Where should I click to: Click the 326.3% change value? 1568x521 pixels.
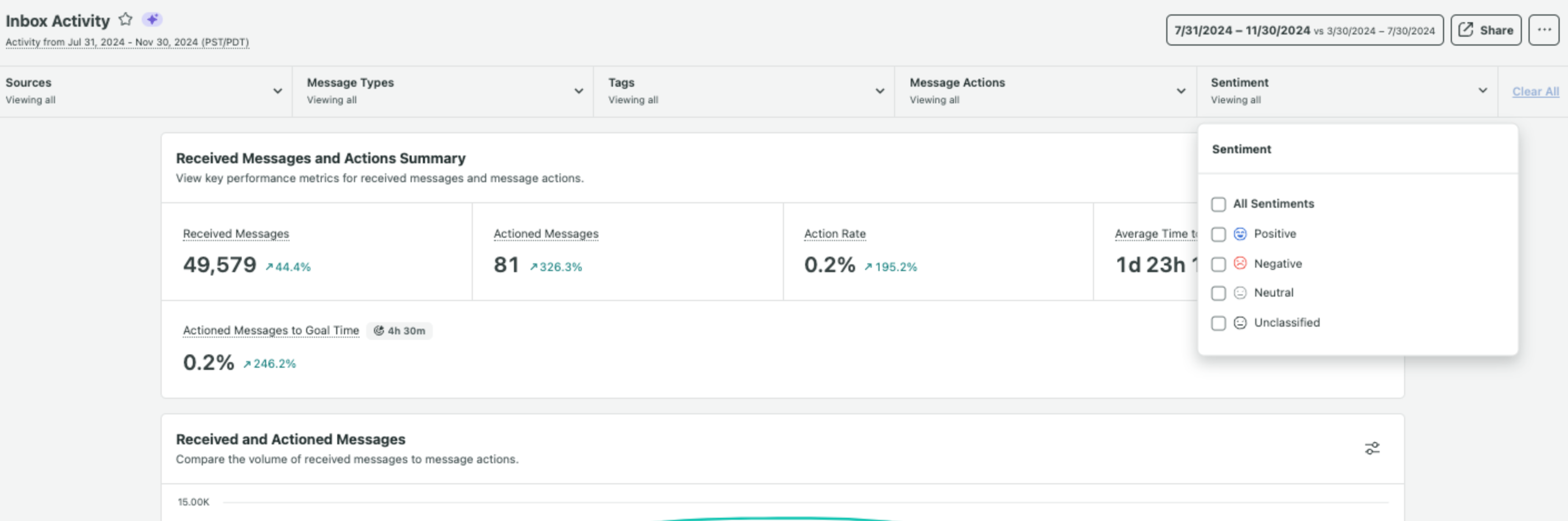point(561,267)
